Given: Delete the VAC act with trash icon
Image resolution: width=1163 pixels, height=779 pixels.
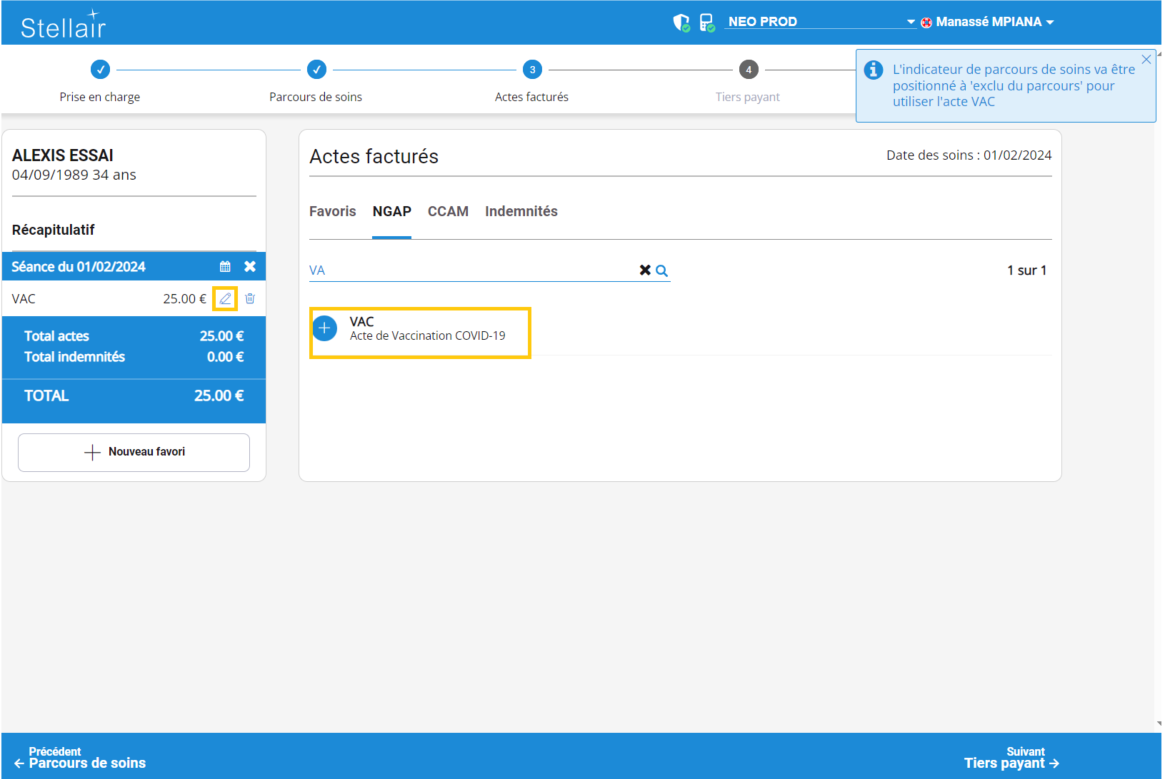Looking at the screenshot, I should click(250, 298).
